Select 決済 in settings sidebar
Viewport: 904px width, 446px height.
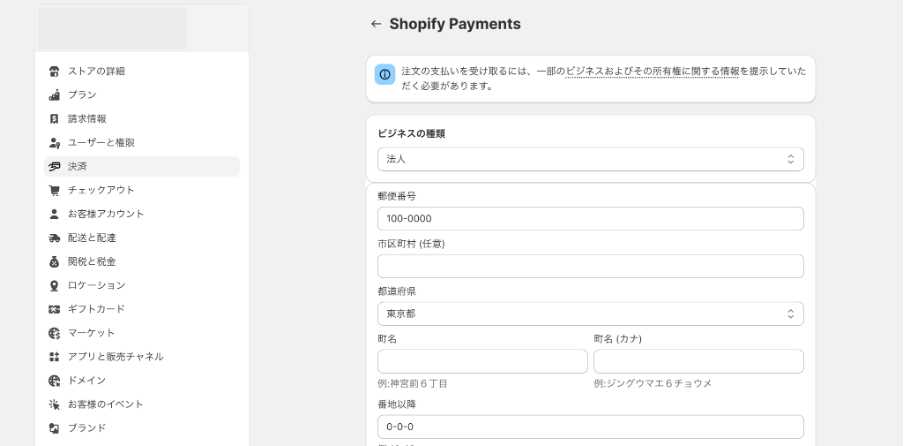coord(142,167)
